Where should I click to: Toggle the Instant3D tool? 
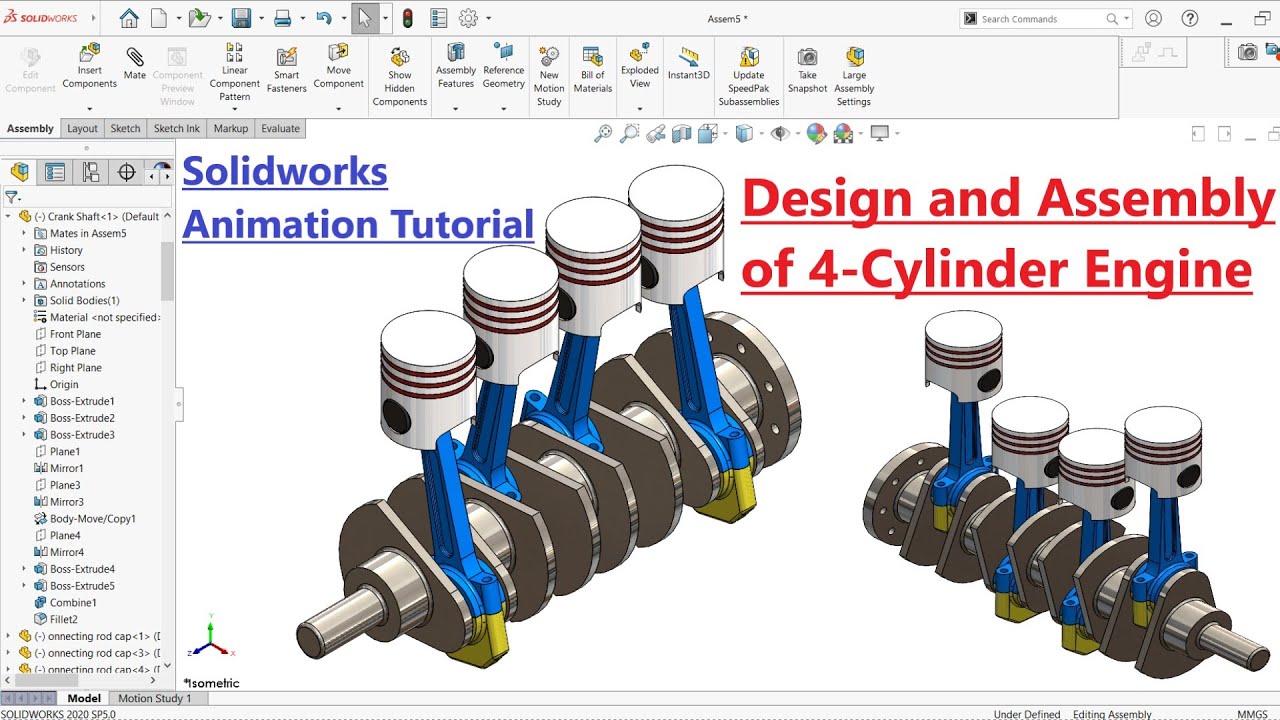point(689,64)
